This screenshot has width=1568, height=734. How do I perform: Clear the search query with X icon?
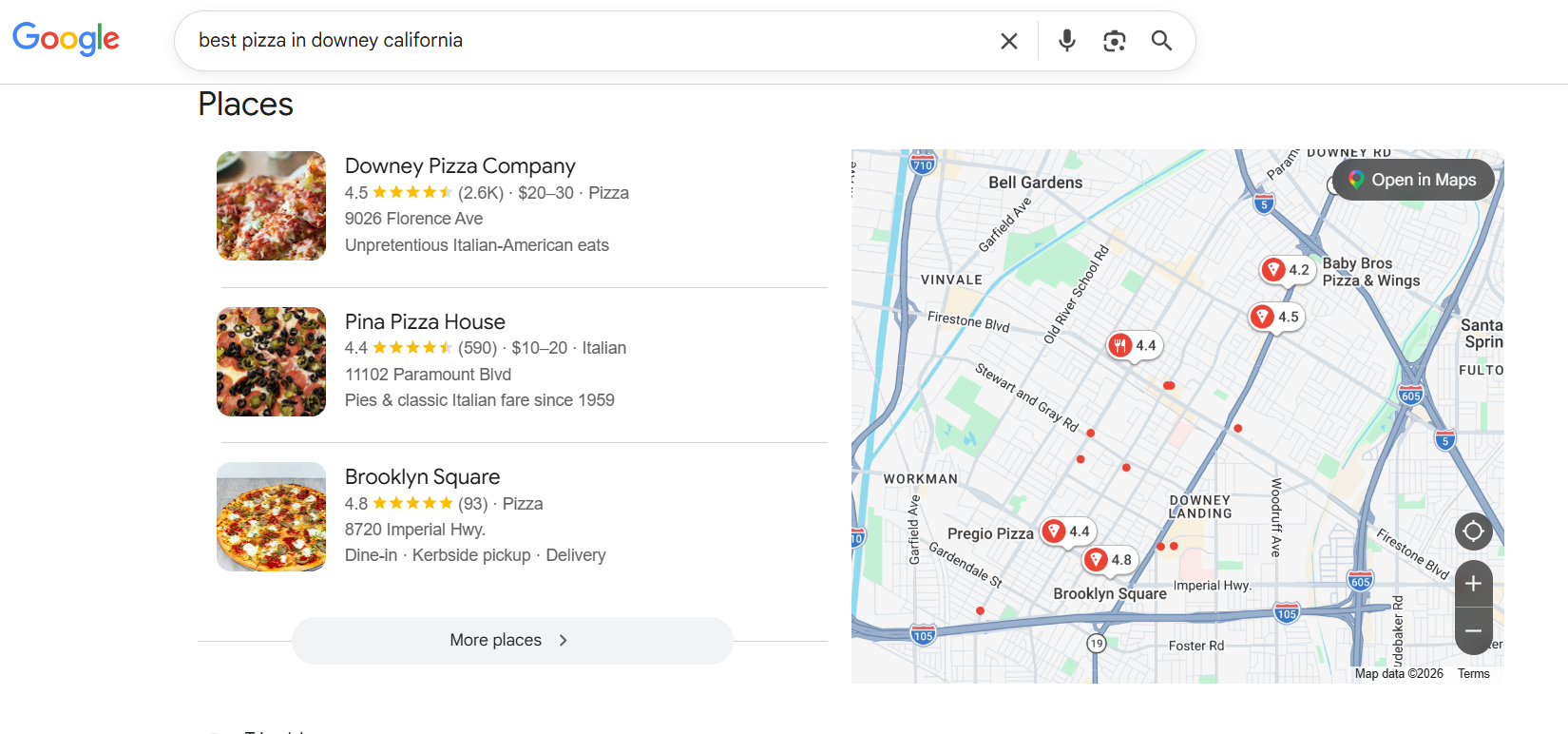tap(1008, 41)
